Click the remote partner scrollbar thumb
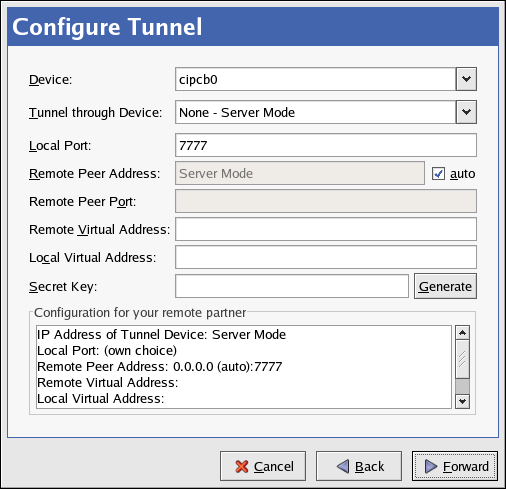The height and width of the screenshot is (489, 506). [x=462, y=359]
